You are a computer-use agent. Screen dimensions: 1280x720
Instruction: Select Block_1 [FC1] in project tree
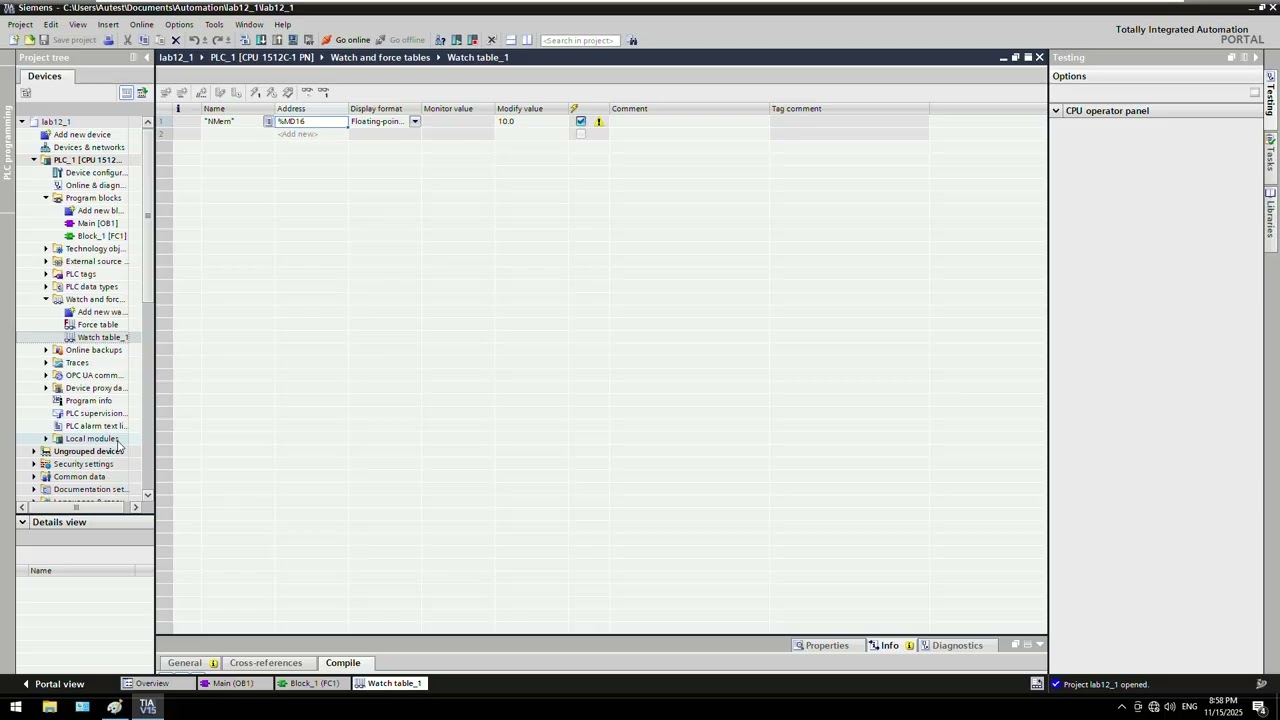click(x=101, y=236)
